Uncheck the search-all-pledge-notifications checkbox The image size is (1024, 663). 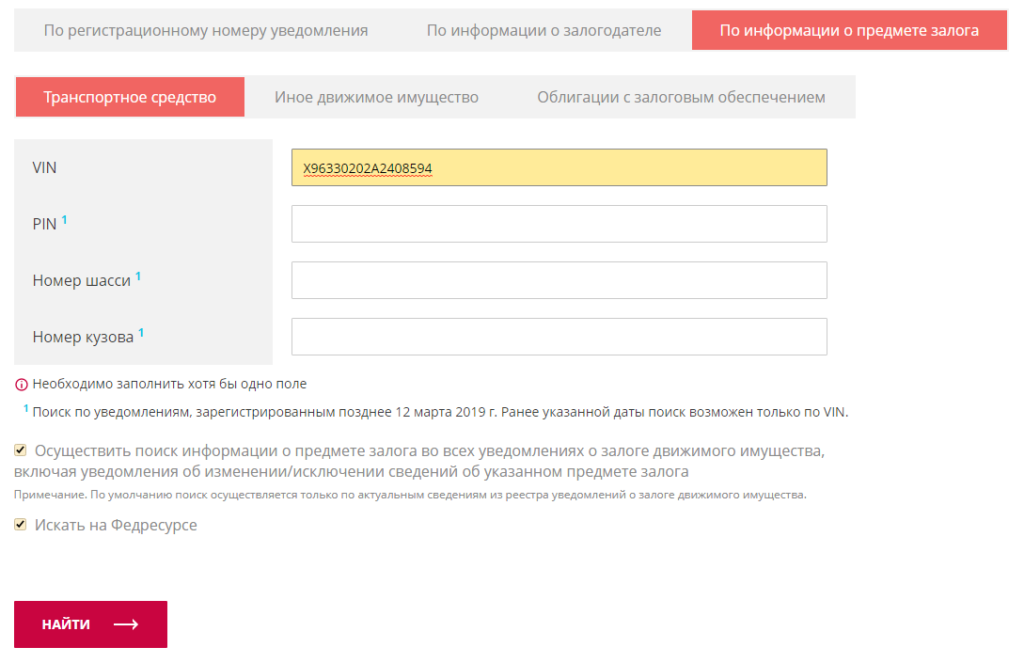point(21,450)
